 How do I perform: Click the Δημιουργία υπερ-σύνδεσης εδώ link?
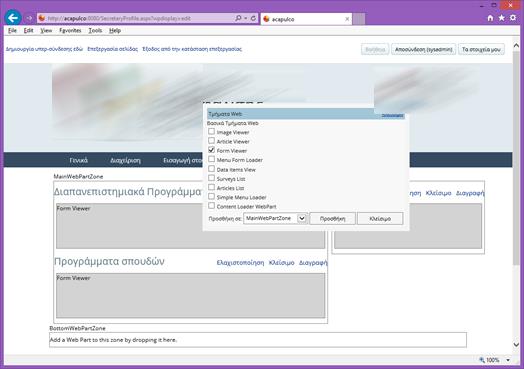pos(44,49)
